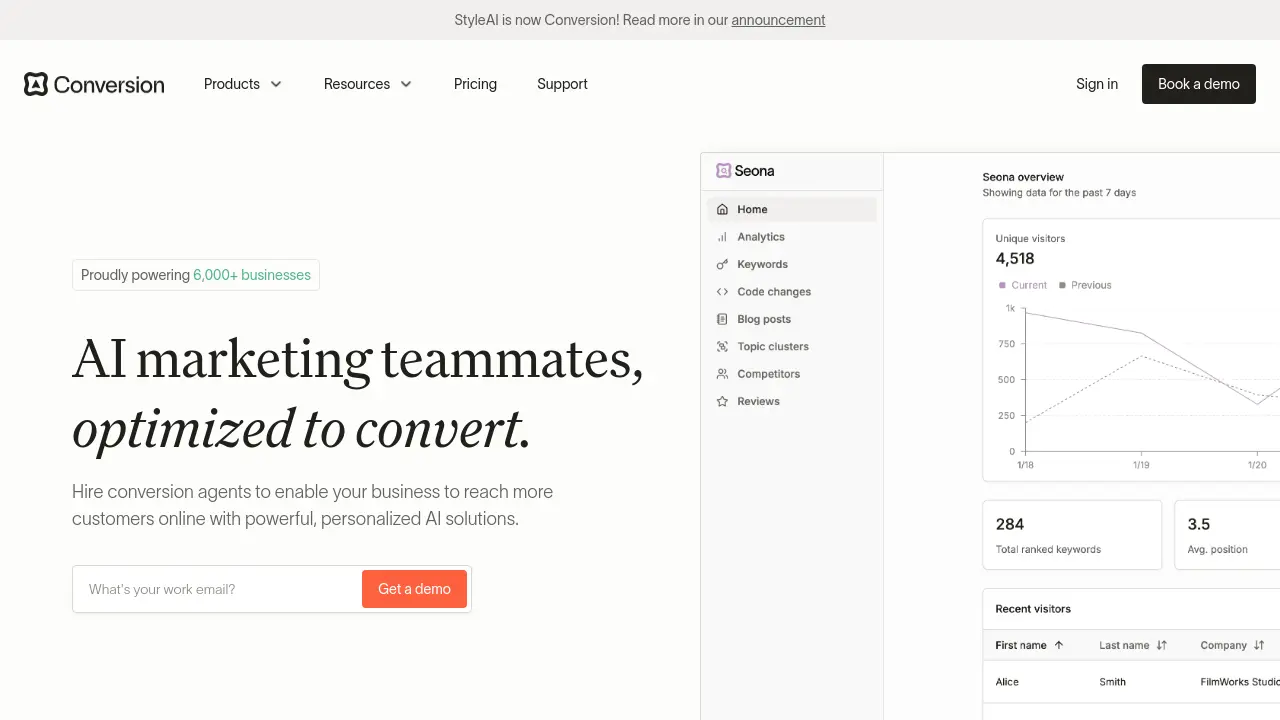This screenshot has height=720, width=1280.
Task: Open Reviews in Seona sidebar
Action: (791, 401)
